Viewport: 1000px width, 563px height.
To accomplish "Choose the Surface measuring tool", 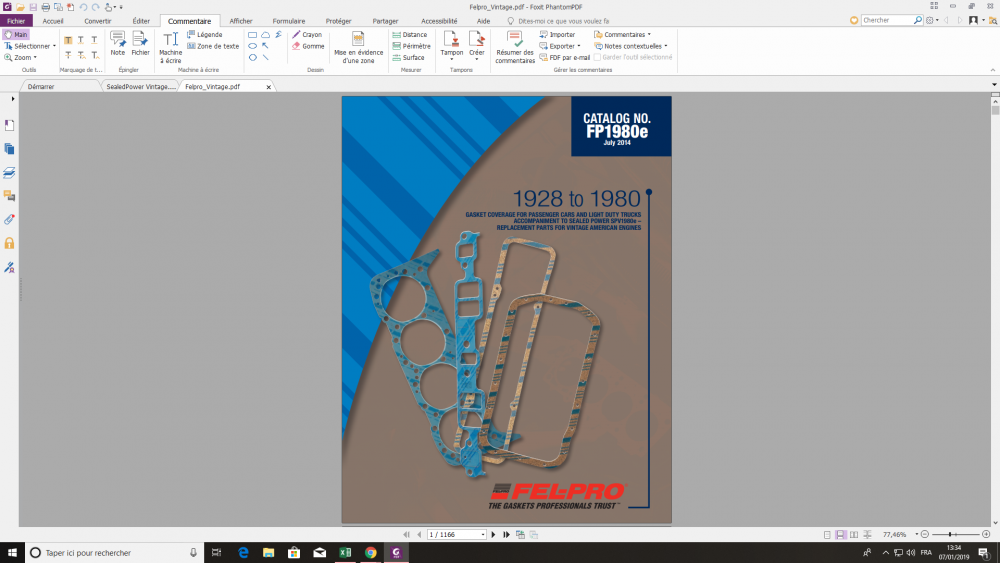I will [408, 57].
